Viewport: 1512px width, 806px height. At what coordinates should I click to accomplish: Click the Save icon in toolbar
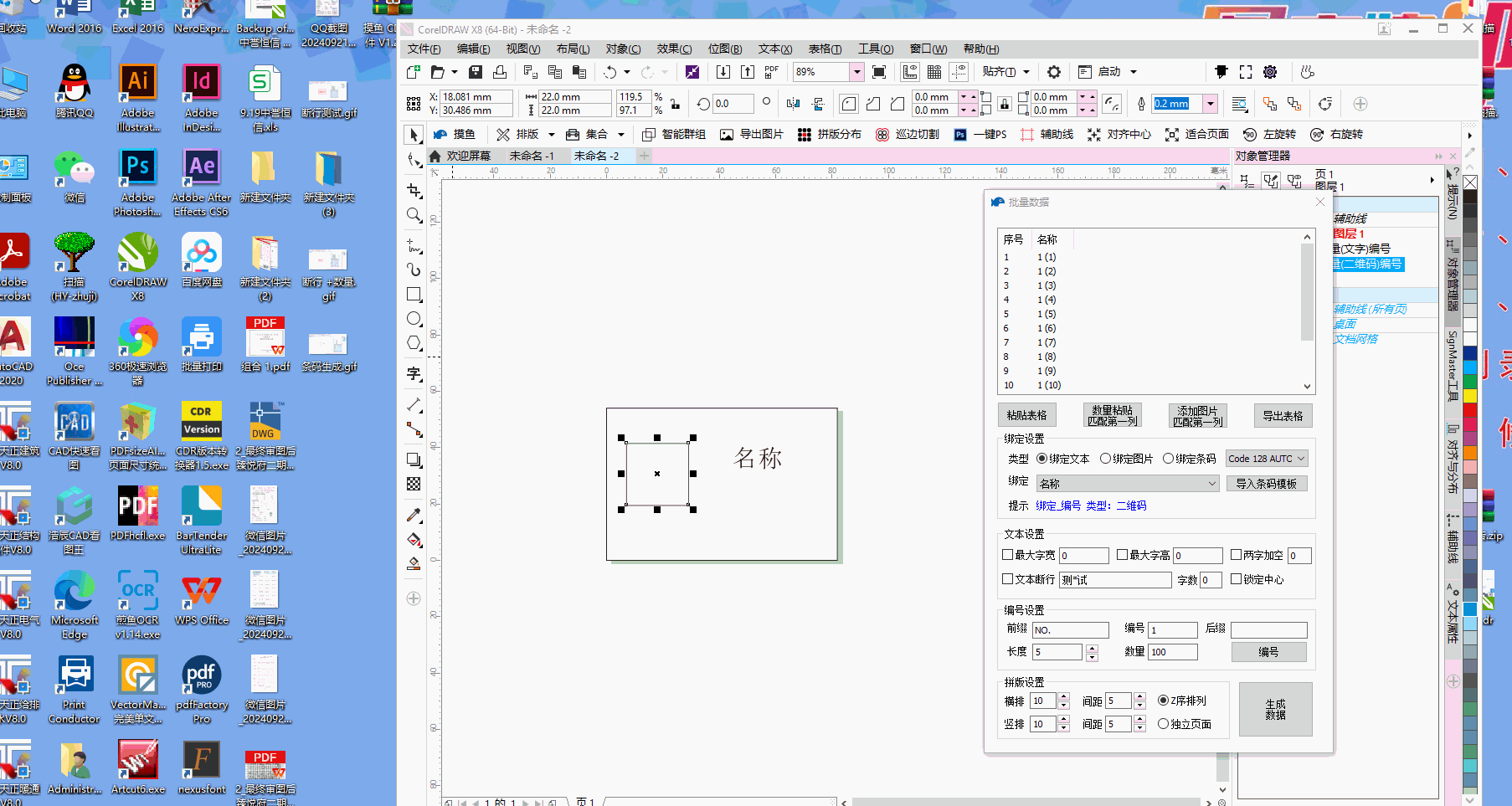click(x=476, y=72)
